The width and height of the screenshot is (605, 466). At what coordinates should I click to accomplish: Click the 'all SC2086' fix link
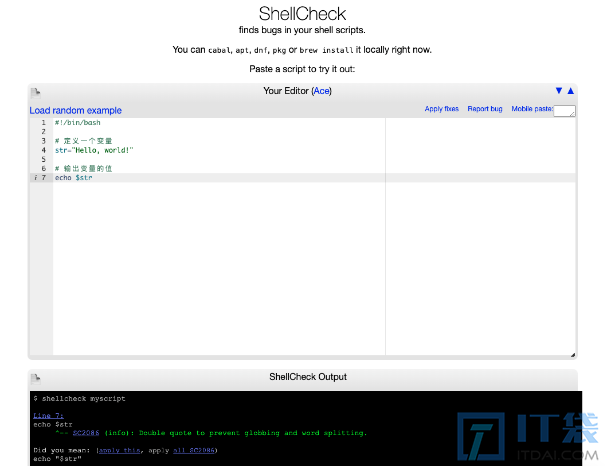tap(194, 450)
